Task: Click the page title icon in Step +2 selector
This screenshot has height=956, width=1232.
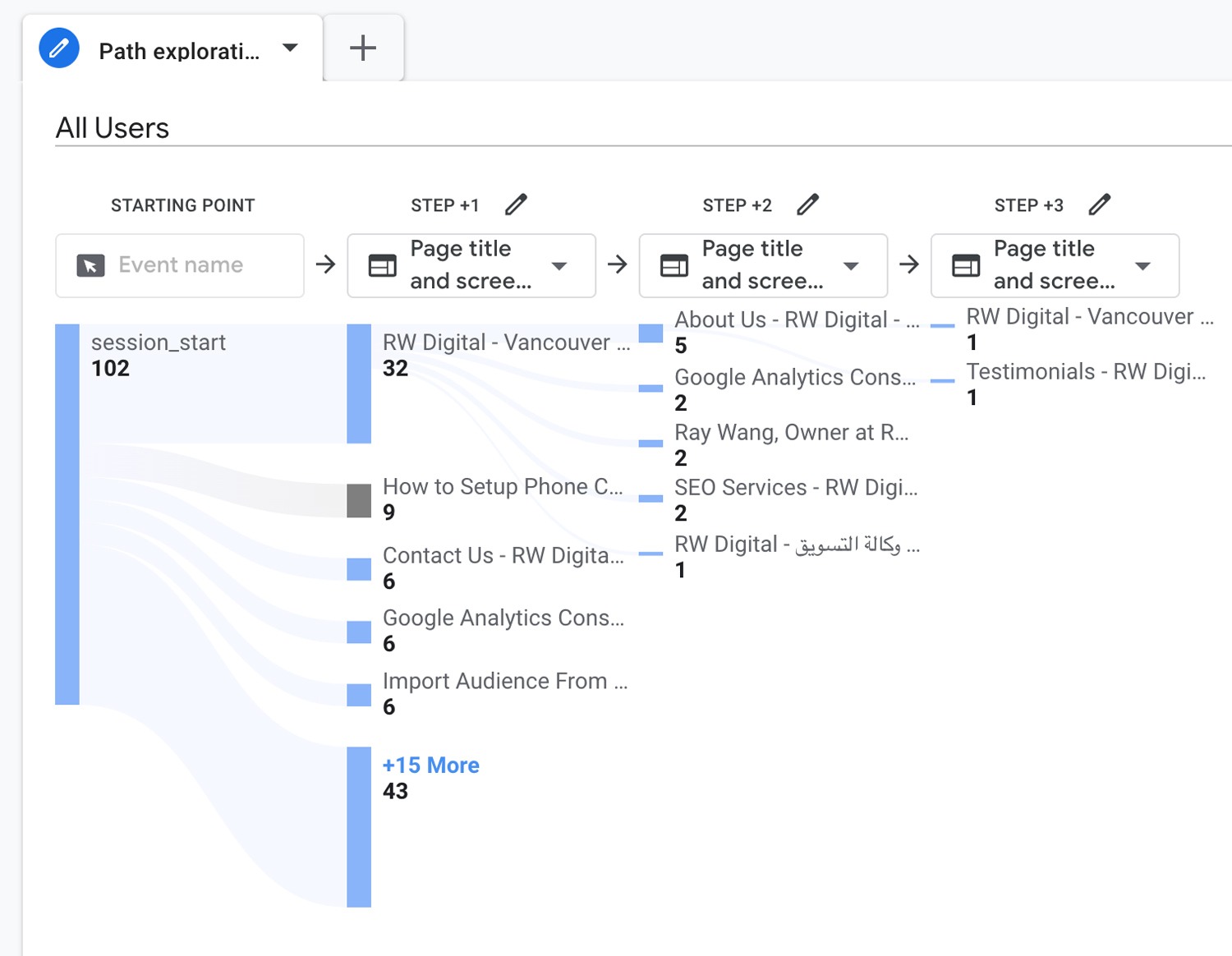Action: [673, 265]
